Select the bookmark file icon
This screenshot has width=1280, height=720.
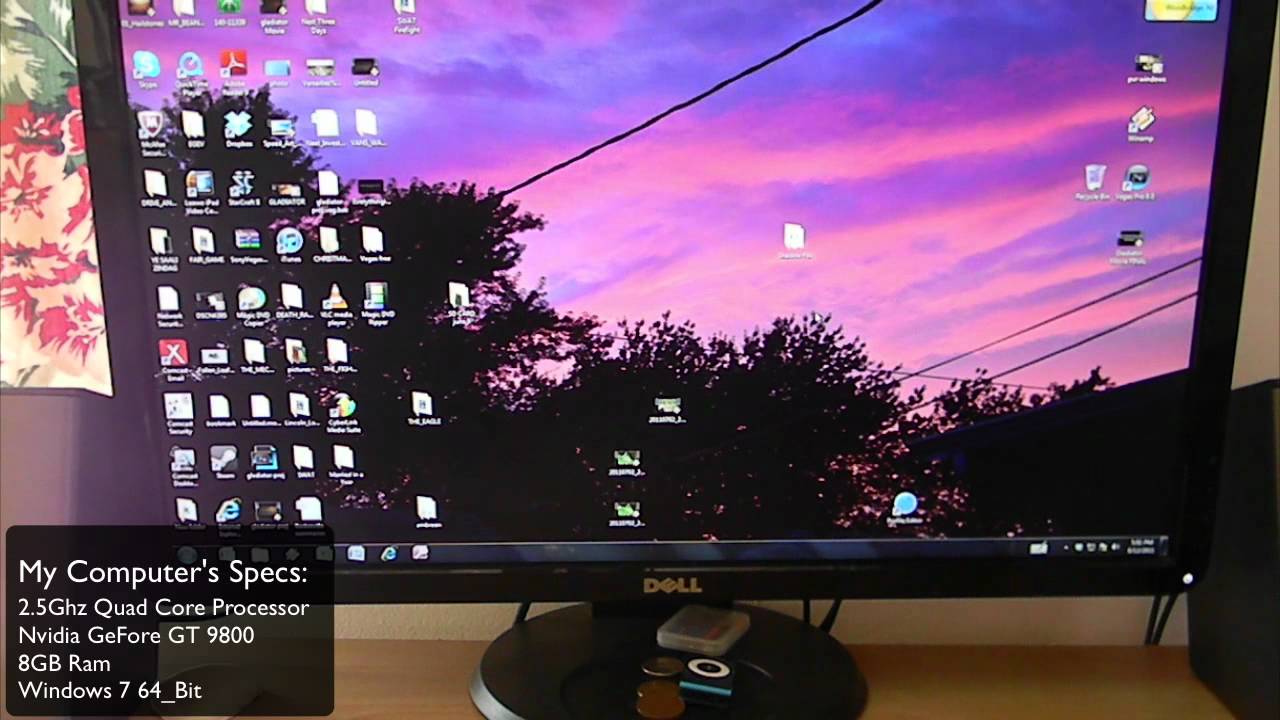219,411
